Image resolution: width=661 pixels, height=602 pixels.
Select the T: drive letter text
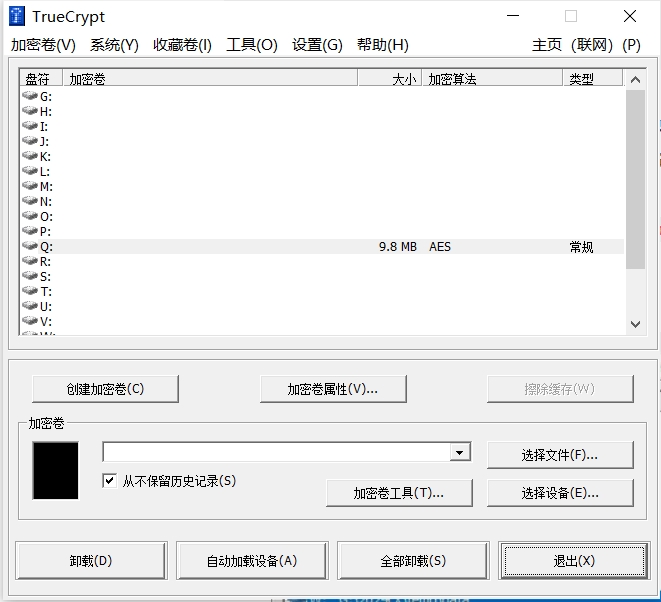[x=46, y=292]
